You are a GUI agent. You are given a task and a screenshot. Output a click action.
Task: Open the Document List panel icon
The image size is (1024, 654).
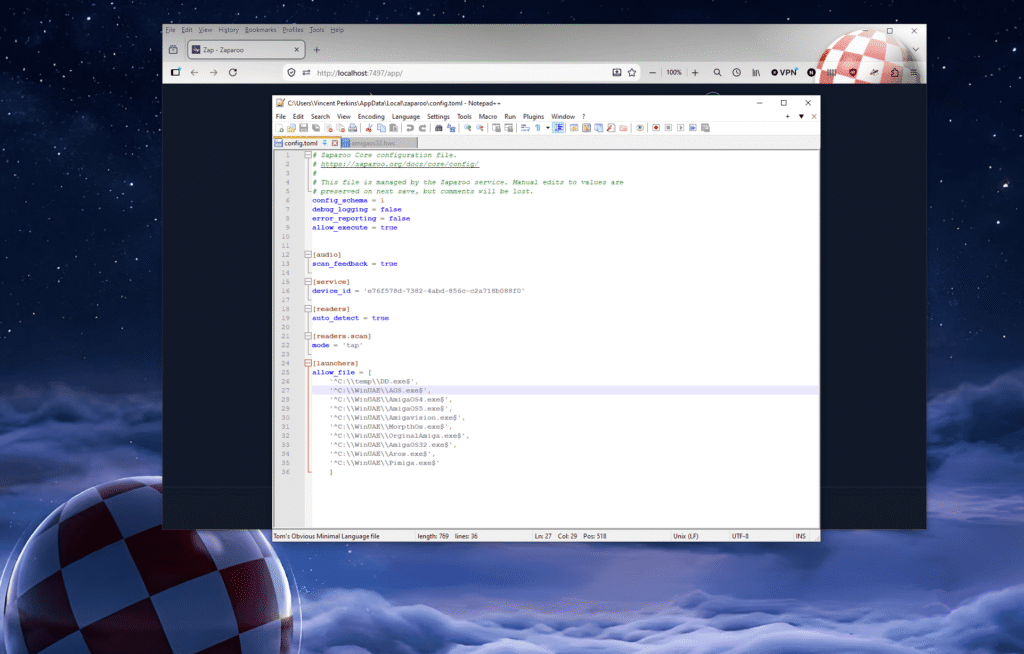pos(598,128)
